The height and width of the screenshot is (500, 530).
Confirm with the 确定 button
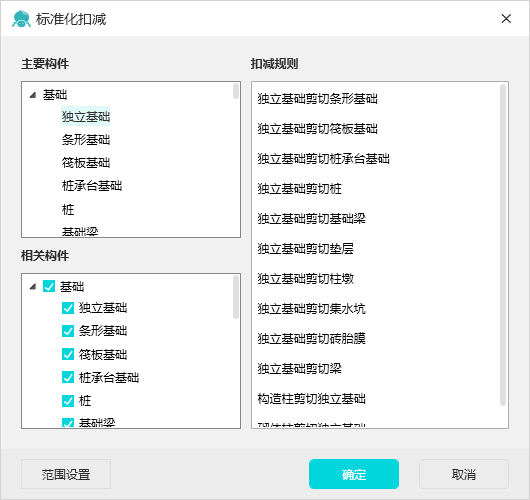(354, 474)
